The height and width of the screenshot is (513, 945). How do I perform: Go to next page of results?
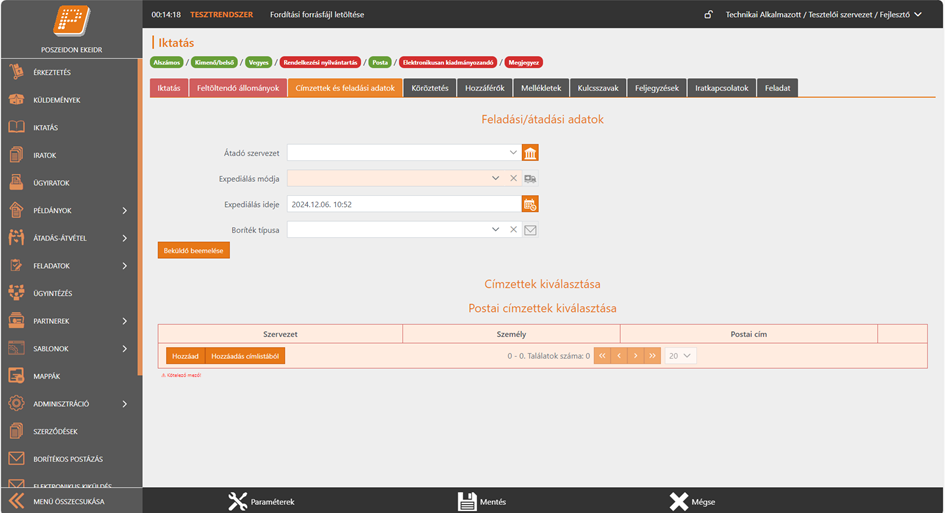point(635,356)
